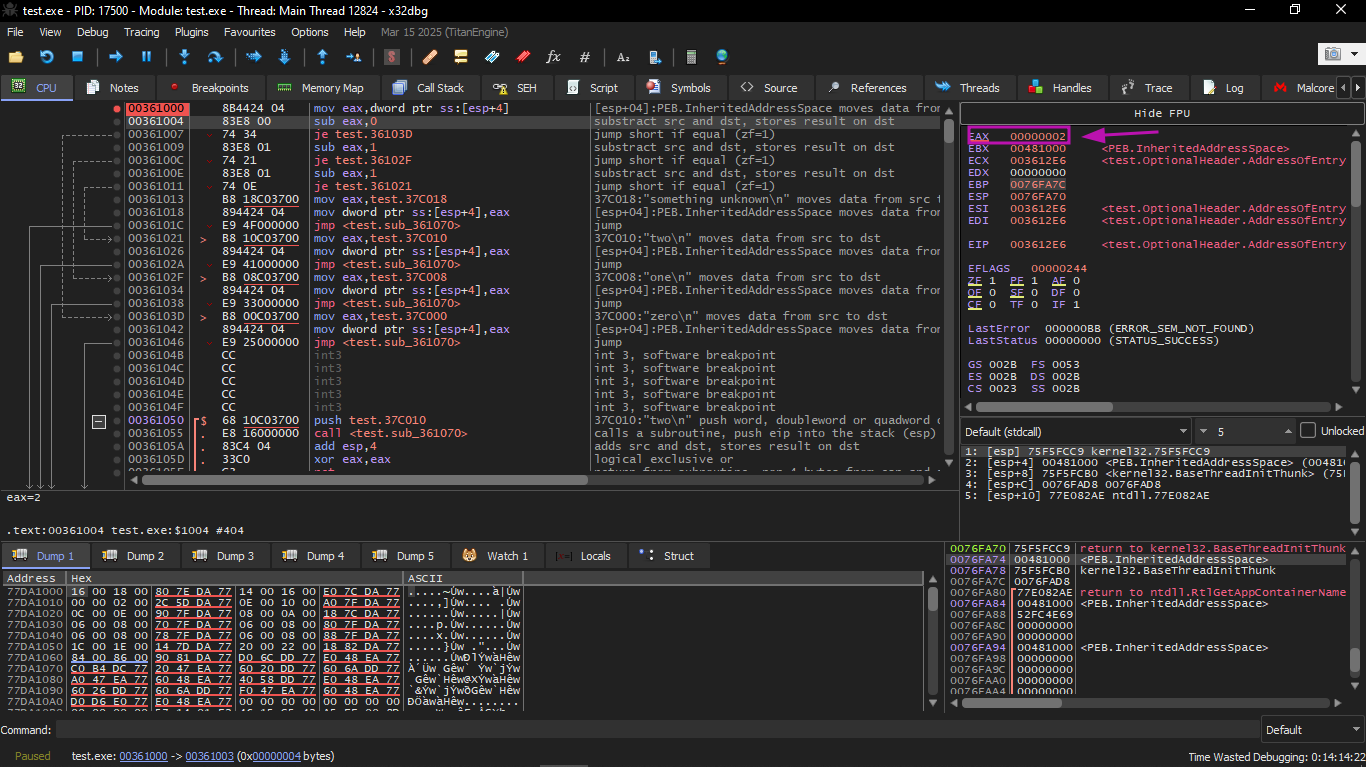Enable the Unlocked checkbox
Screen dimensions: 1366x767
point(1307,431)
